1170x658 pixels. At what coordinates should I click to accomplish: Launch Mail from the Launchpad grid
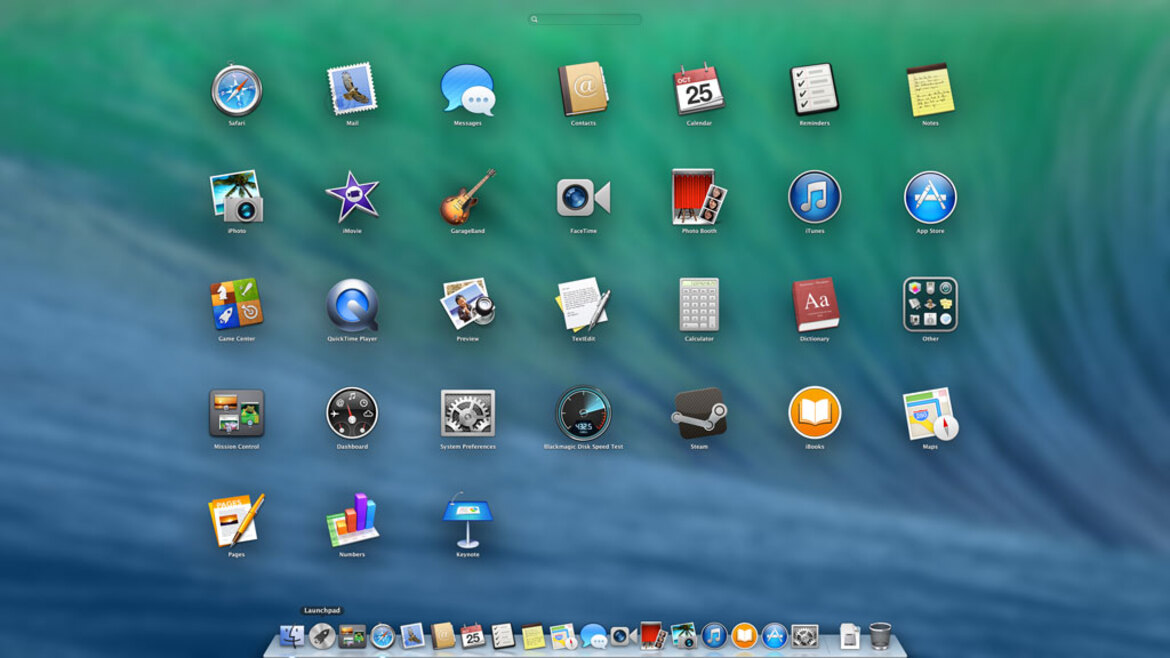tap(352, 90)
